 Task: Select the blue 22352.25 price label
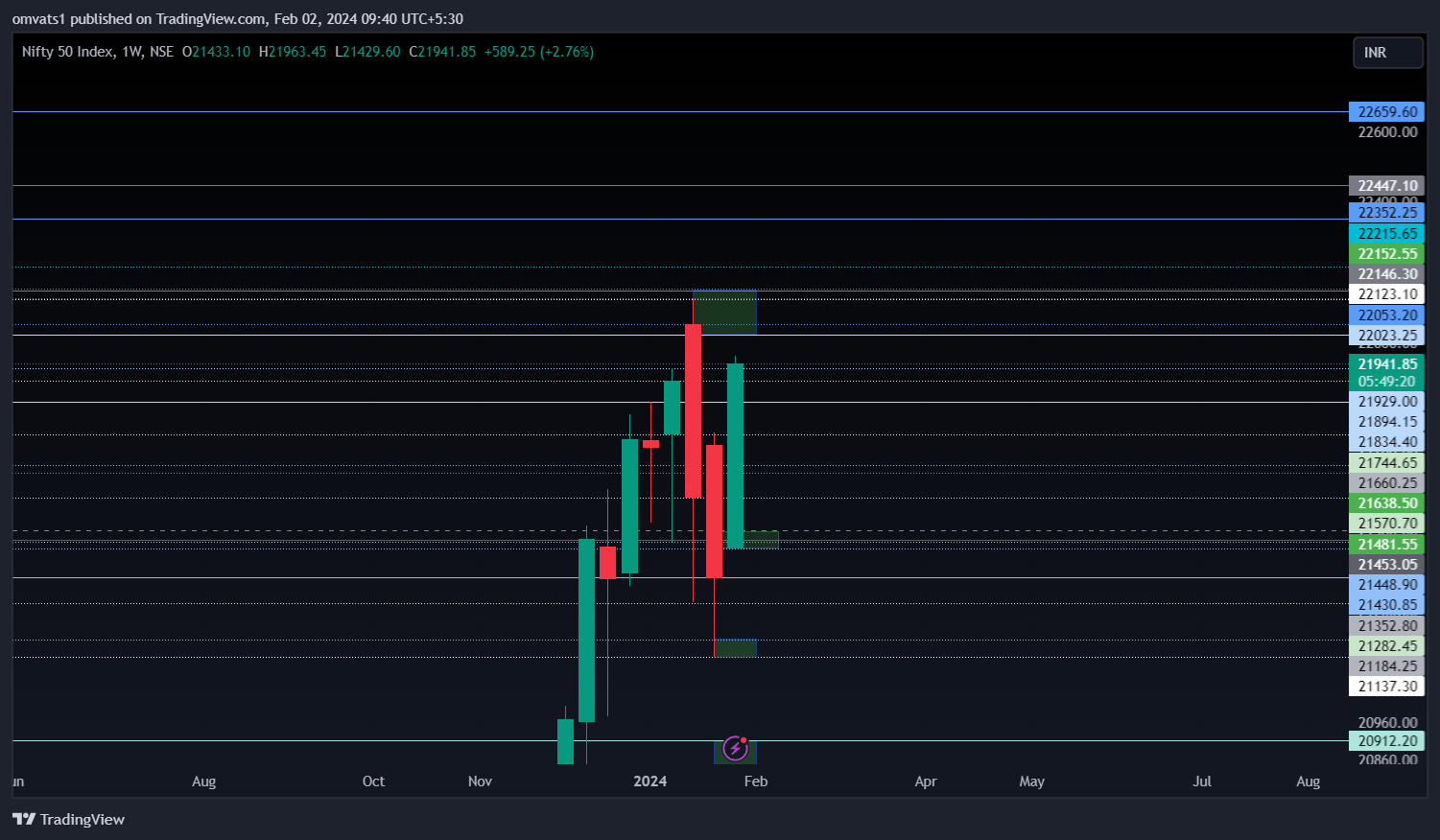pyautogui.click(x=1386, y=213)
